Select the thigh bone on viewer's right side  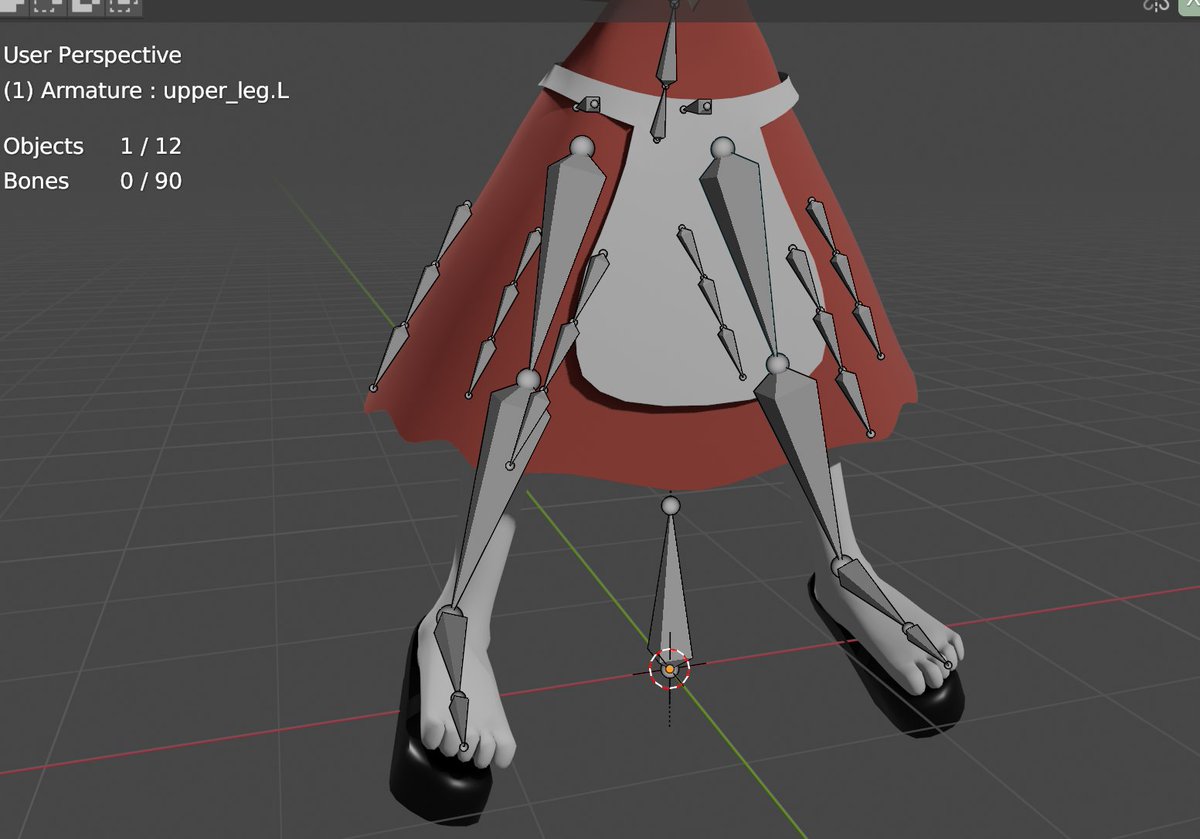pyautogui.click(x=742, y=253)
